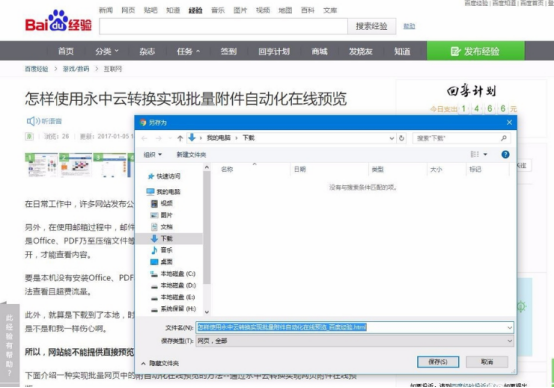This screenshot has height=388, width=554.
Task: Click the recent locations dropdown arrow beside Forward
Action: click(170, 138)
